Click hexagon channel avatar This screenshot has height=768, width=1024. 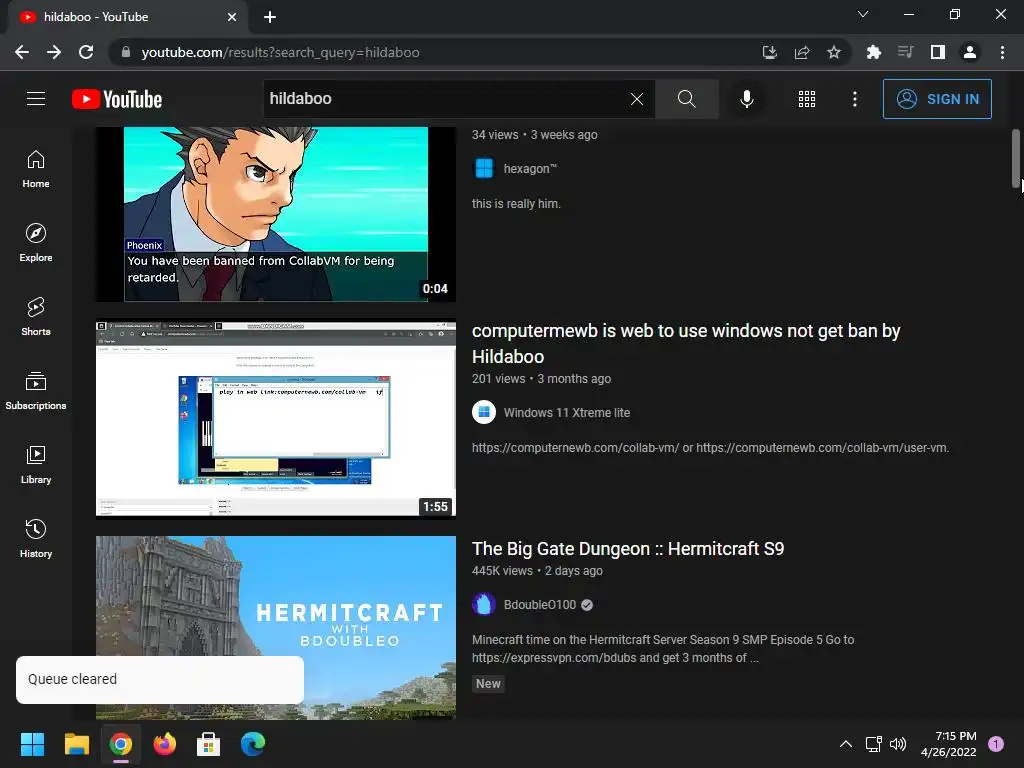click(x=484, y=168)
